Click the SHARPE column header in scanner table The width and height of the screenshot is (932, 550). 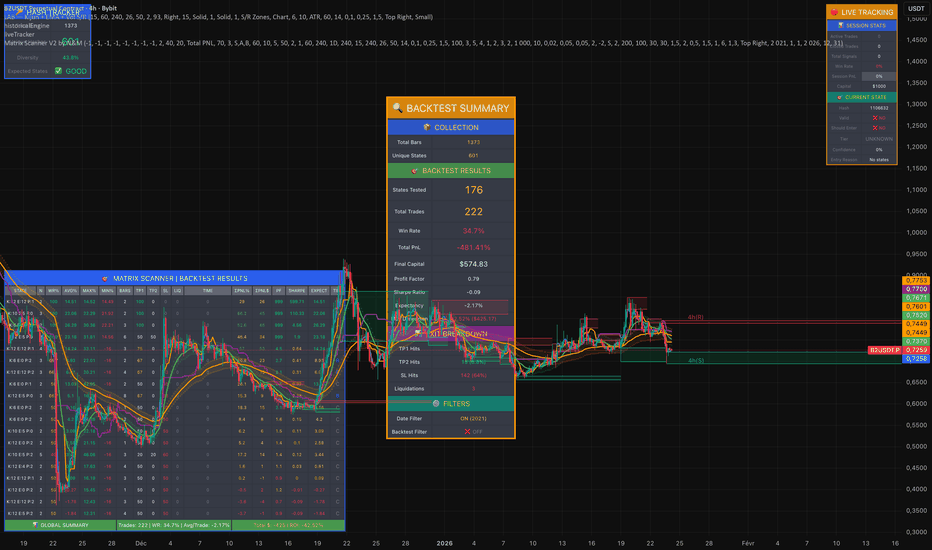[x=294, y=290]
